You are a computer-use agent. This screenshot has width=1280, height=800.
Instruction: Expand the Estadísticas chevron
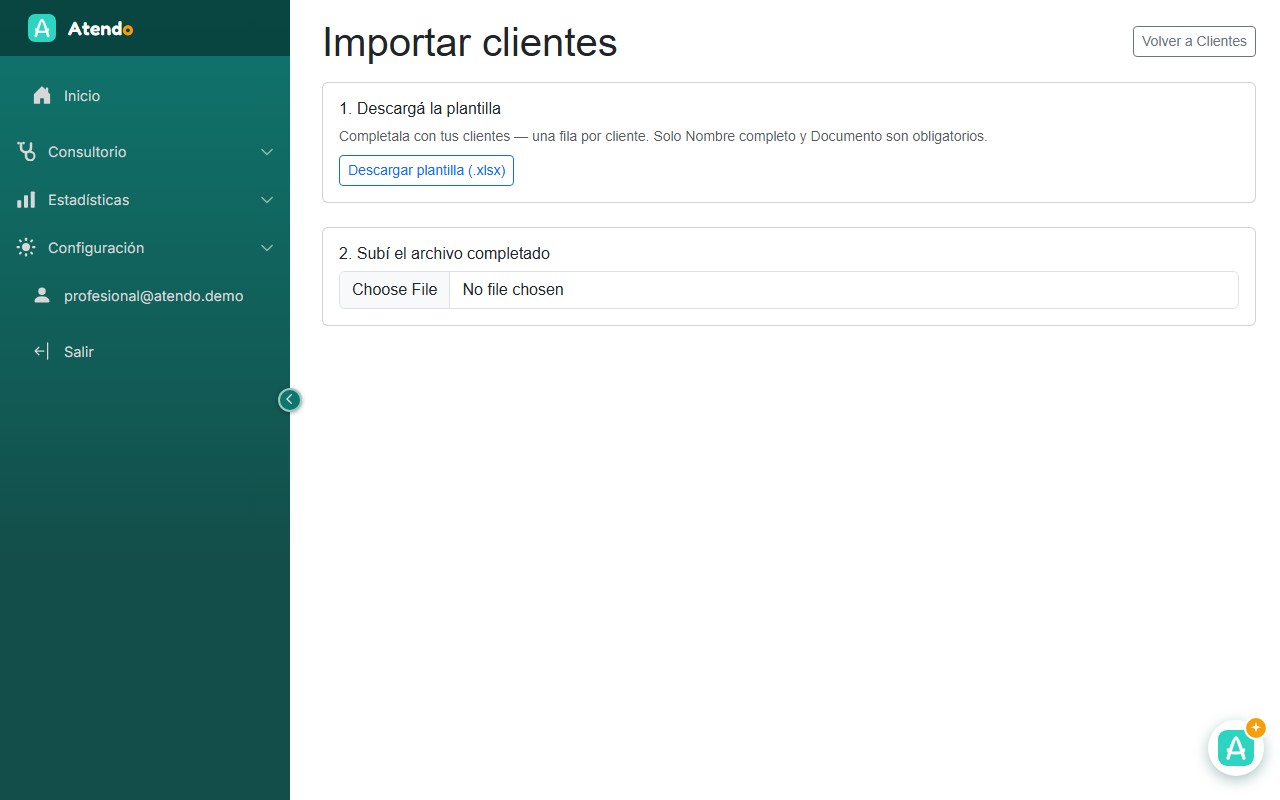coord(267,200)
